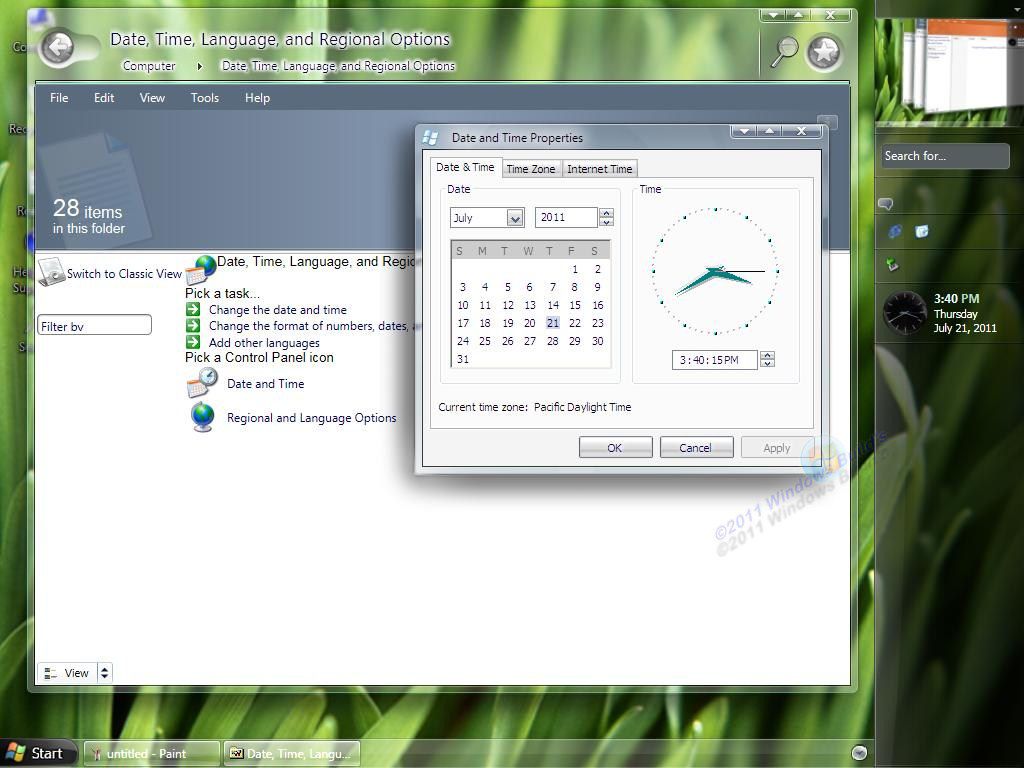Select day 28 in the calendar

[552, 341]
